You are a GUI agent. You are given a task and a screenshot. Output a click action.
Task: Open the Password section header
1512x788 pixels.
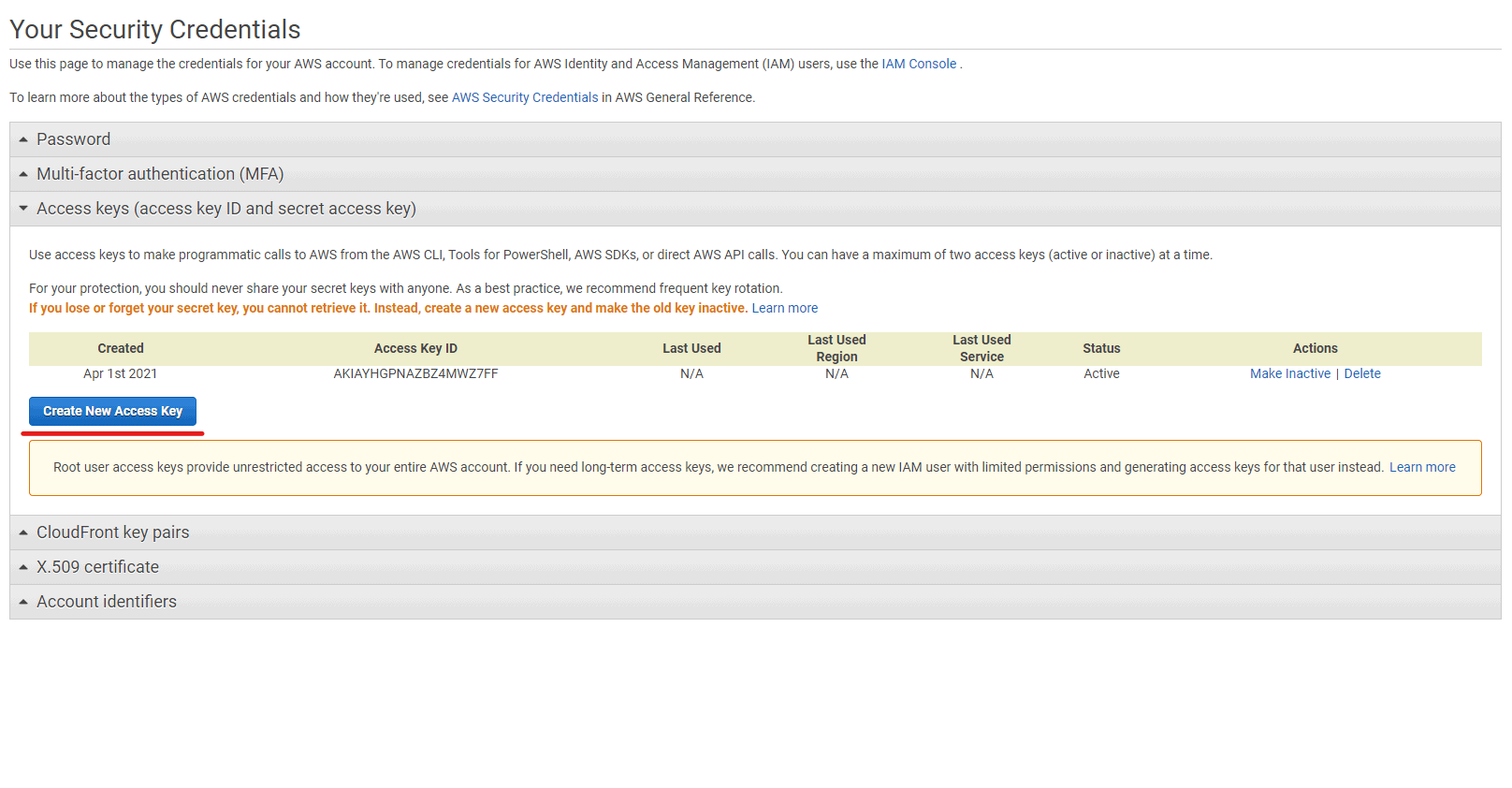click(755, 139)
